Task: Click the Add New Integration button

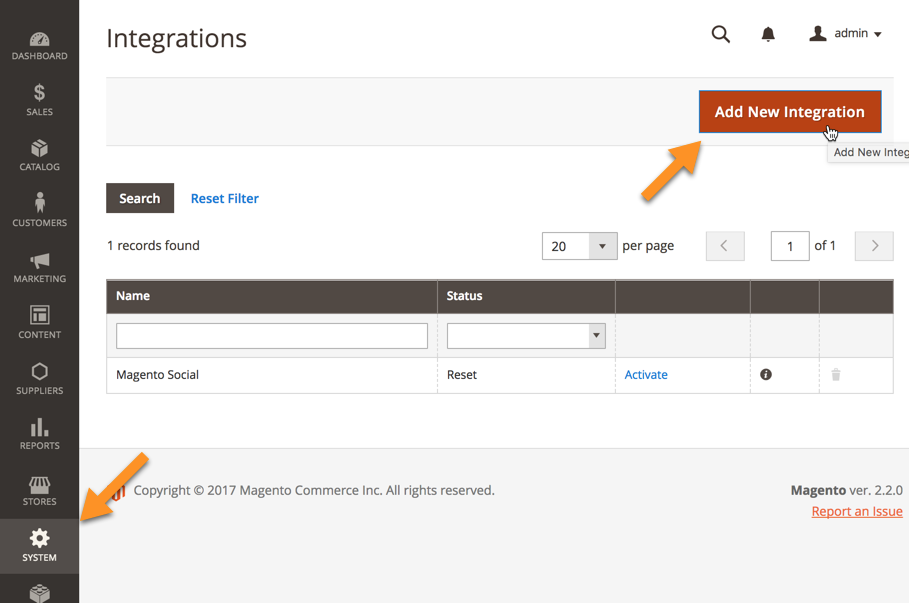Action: [x=790, y=112]
